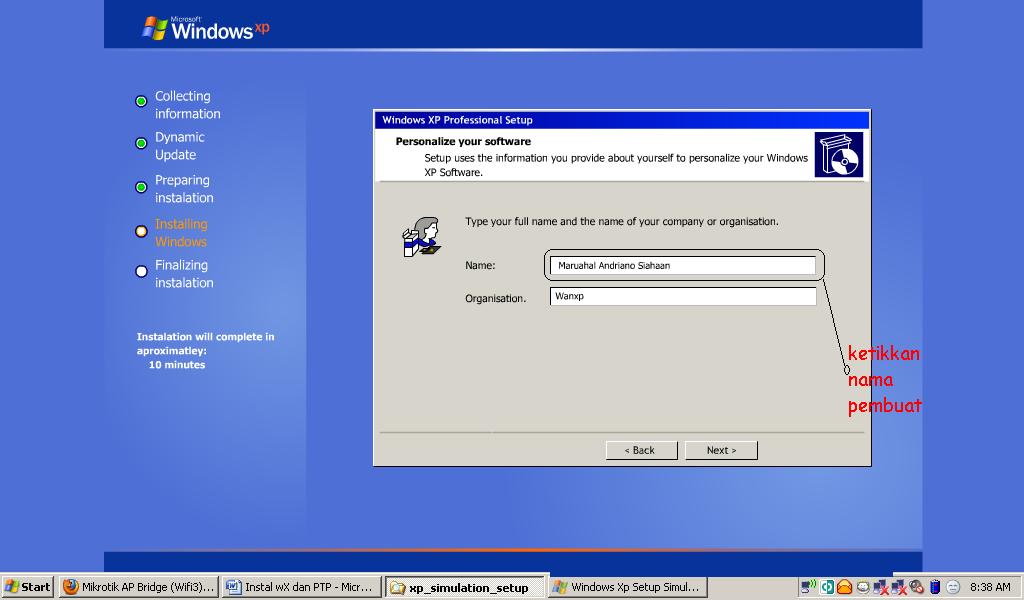
Task: Click the 10 minutes remaining text
Action: pos(177,365)
